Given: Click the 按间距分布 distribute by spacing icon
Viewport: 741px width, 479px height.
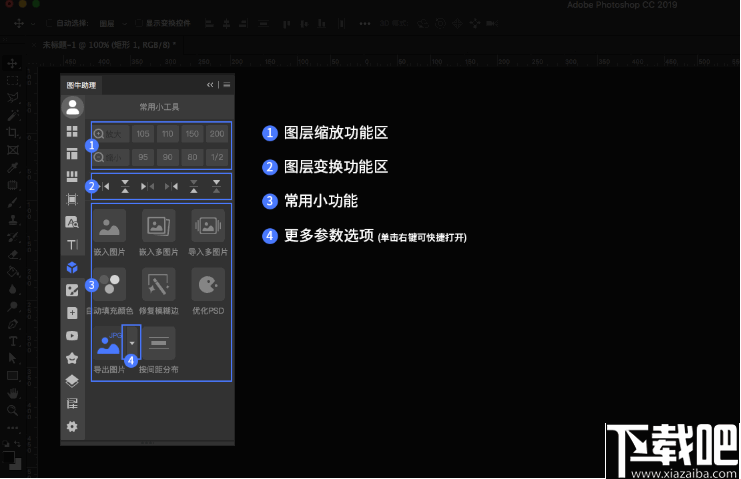Looking at the screenshot, I should tap(159, 343).
